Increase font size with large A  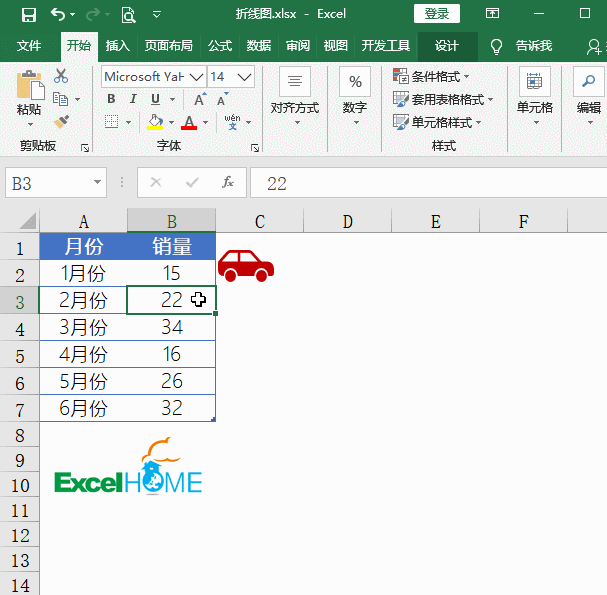coord(200,99)
